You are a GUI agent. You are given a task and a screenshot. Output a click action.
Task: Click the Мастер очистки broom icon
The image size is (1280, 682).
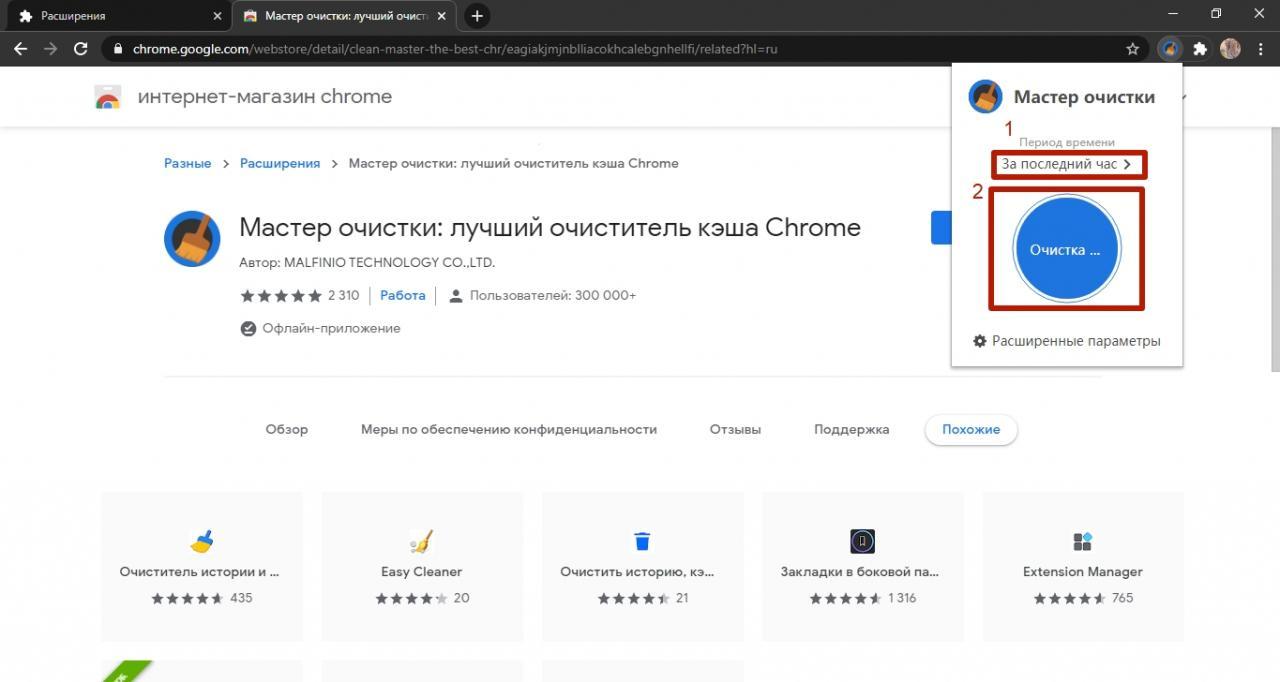pos(191,240)
